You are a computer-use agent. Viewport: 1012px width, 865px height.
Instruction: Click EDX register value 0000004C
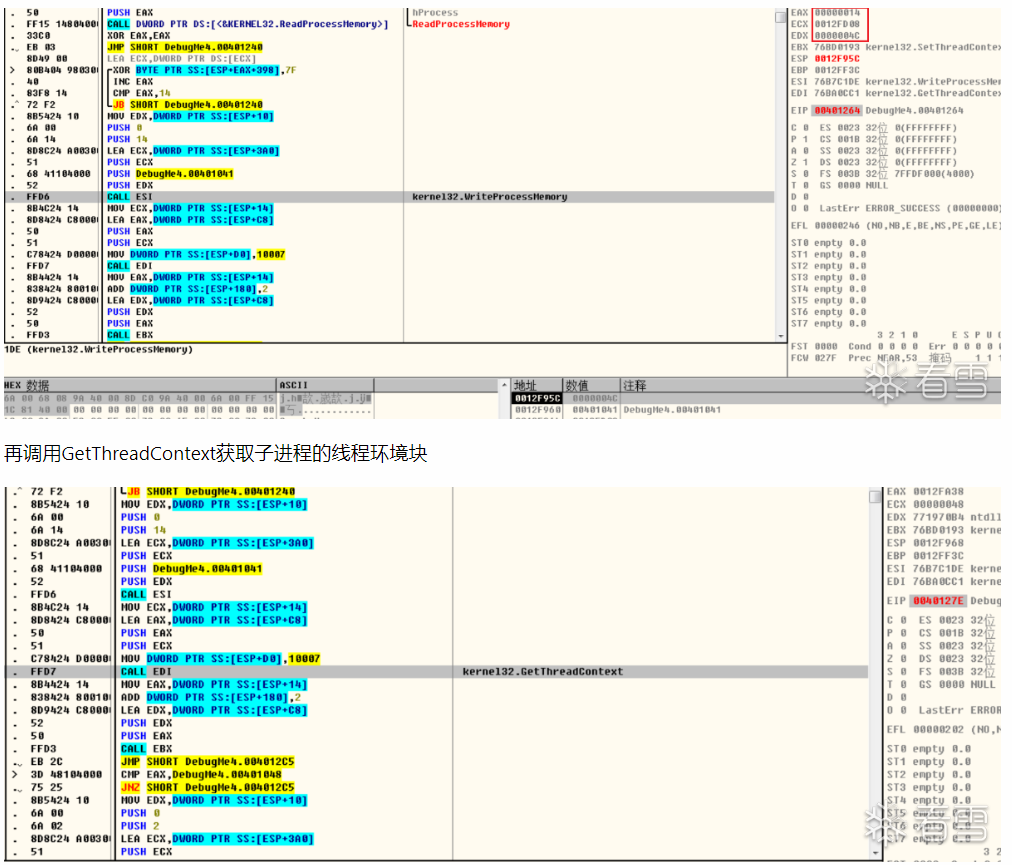(837, 36)
